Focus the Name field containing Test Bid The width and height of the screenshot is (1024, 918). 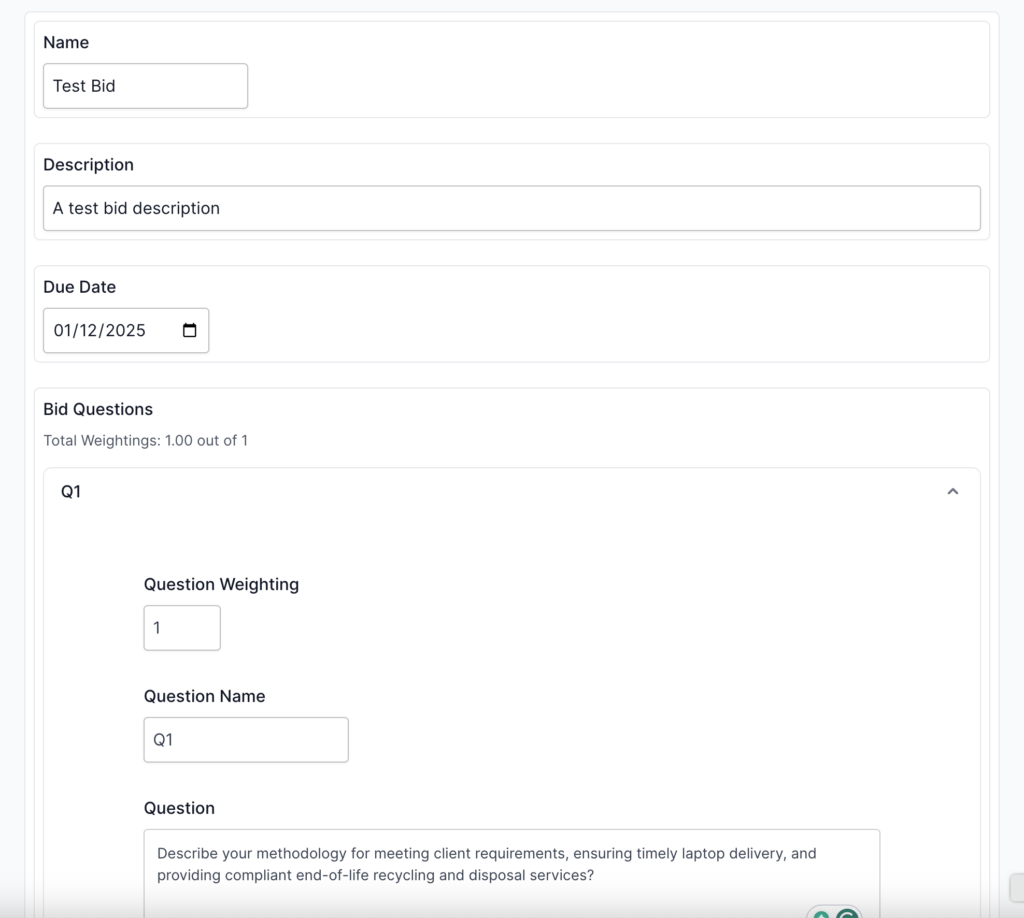pyautogui.click(x=145, y=86)
